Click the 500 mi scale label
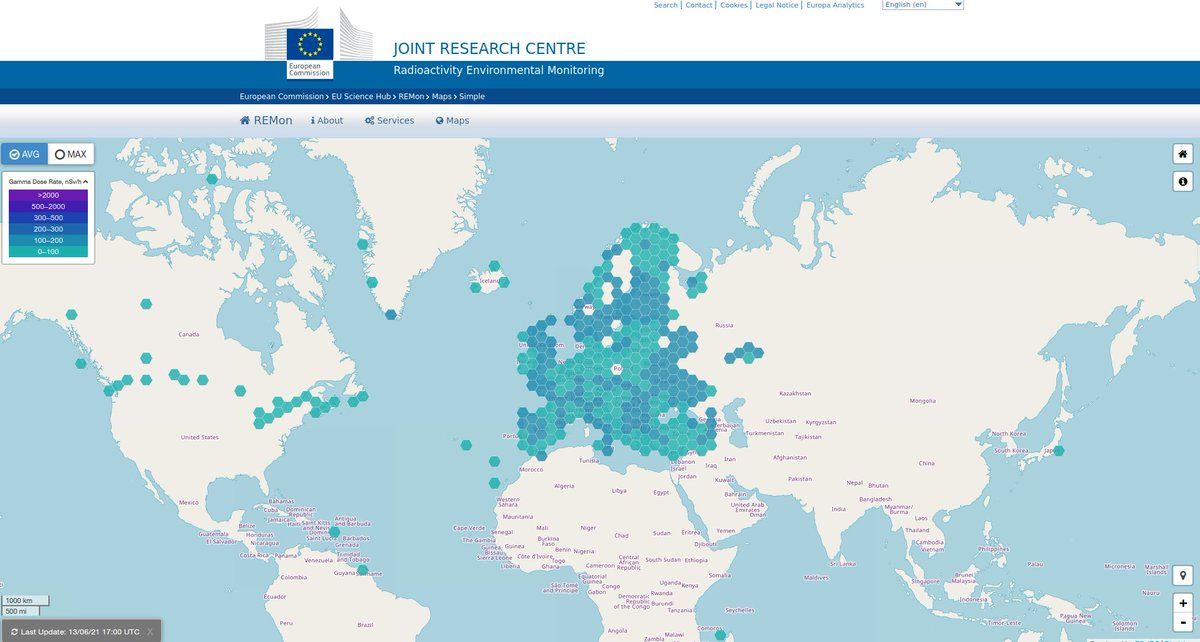 click(16, 611)
